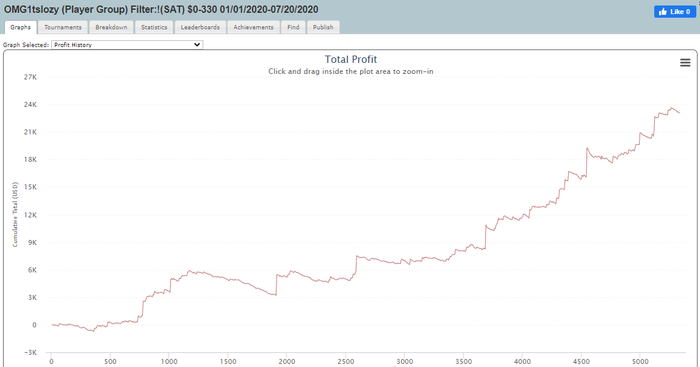The height and width of the screenshot is (367, 700).
Task: Open the Publish tab
Action: (323, 27)
